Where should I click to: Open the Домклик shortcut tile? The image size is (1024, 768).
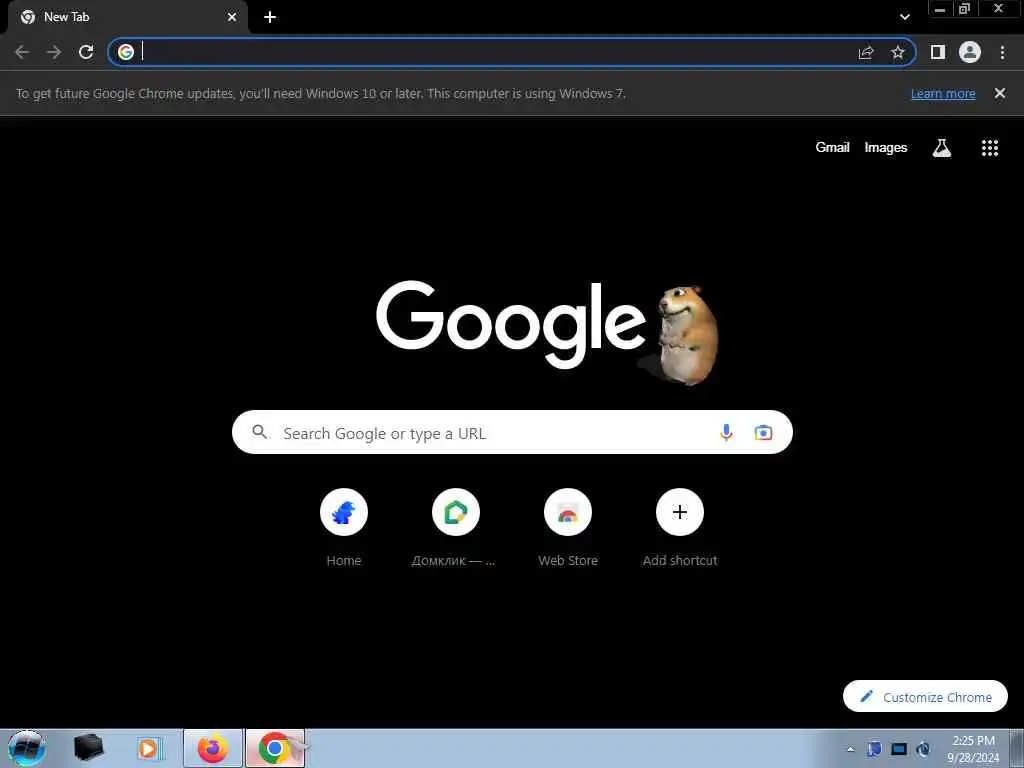[456, 512]
